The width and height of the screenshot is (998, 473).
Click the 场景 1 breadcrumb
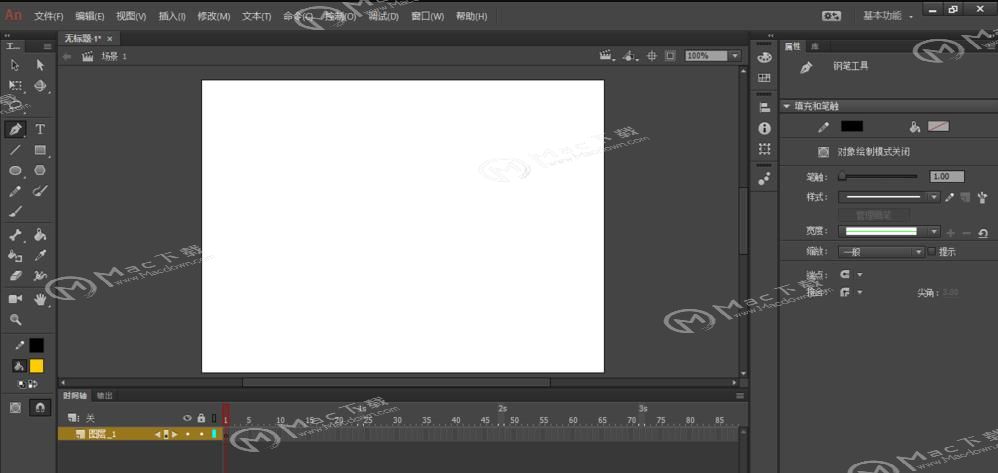114,56
